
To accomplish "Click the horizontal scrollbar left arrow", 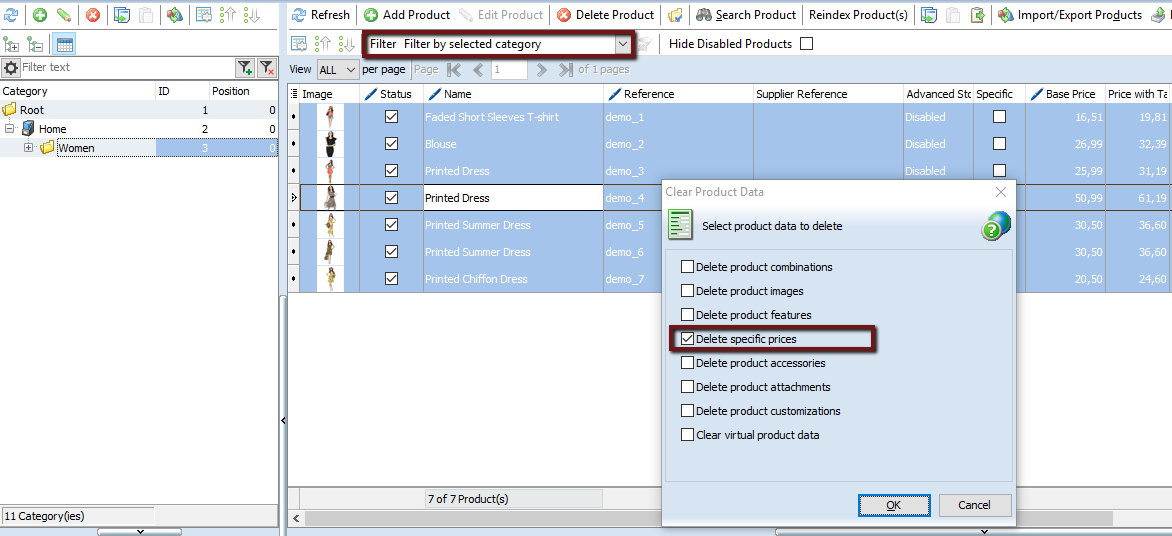I will 296,518.
